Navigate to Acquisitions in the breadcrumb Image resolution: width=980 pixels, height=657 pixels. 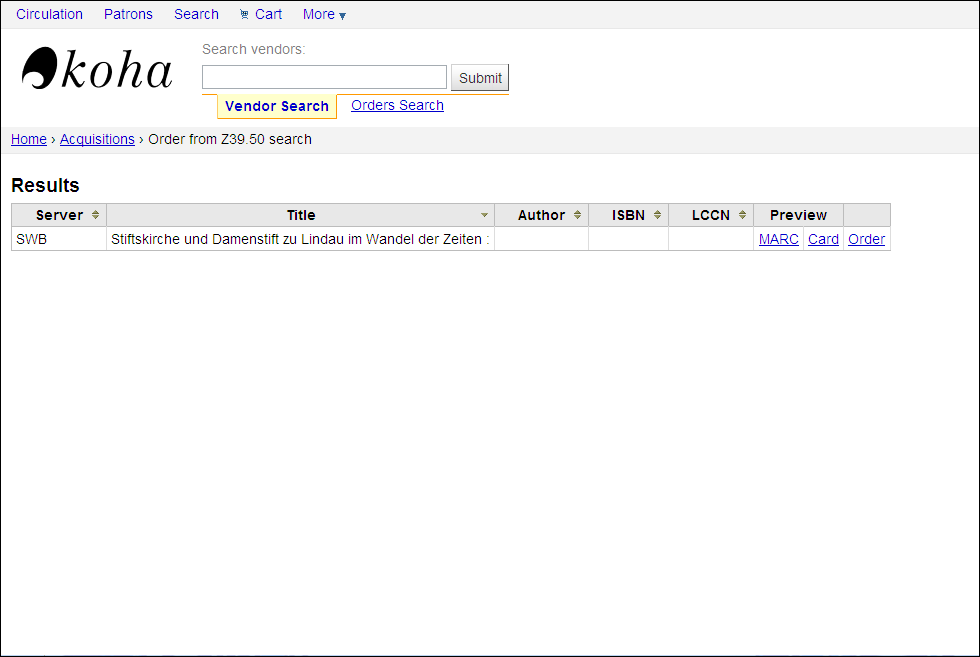97,139
